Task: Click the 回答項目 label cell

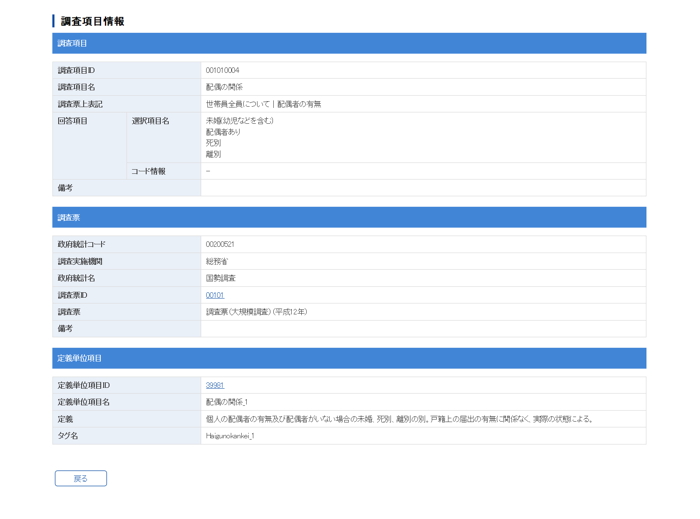Action: 89,146
